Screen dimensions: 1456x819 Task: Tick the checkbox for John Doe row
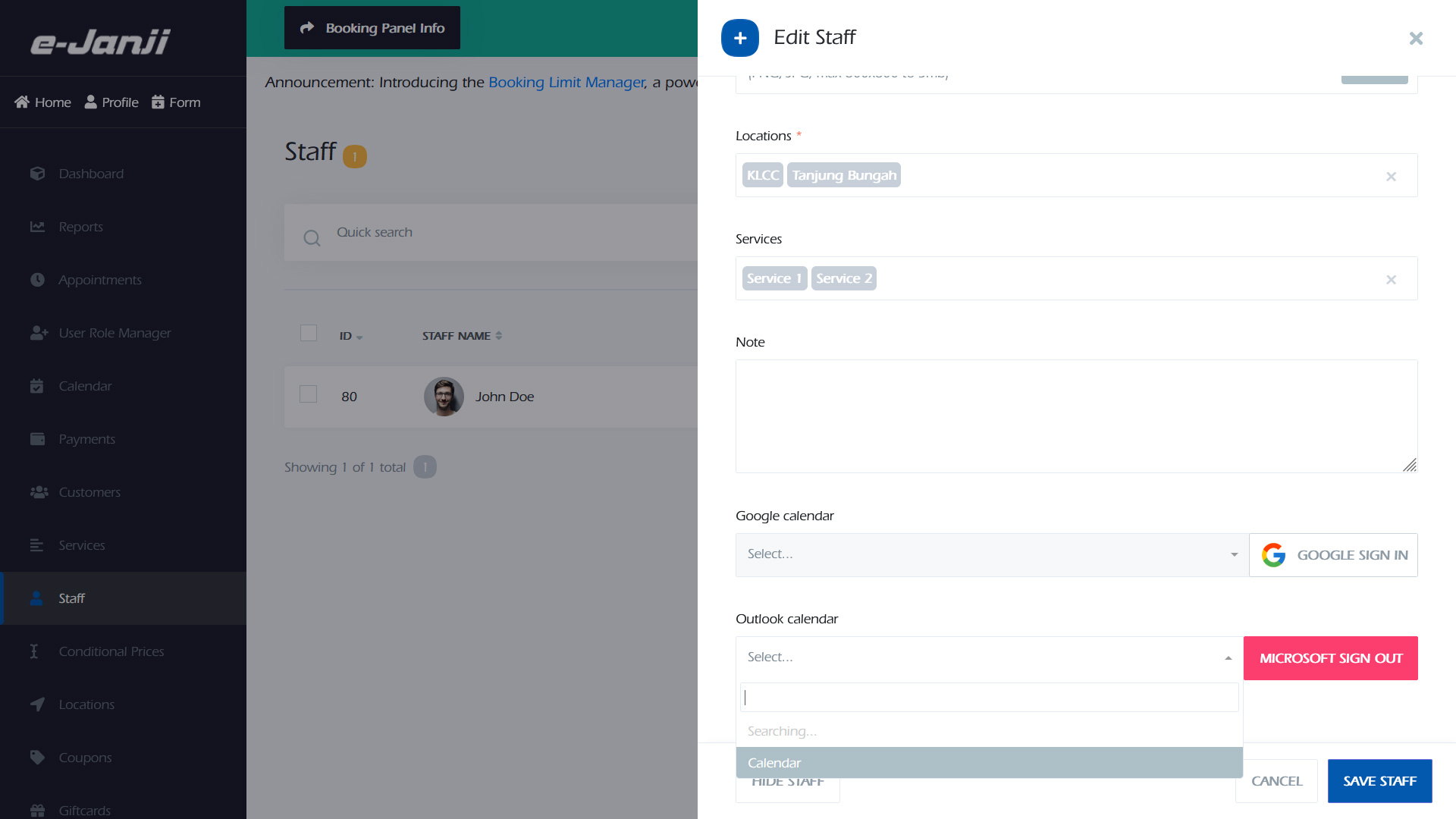tap(308, 394)
